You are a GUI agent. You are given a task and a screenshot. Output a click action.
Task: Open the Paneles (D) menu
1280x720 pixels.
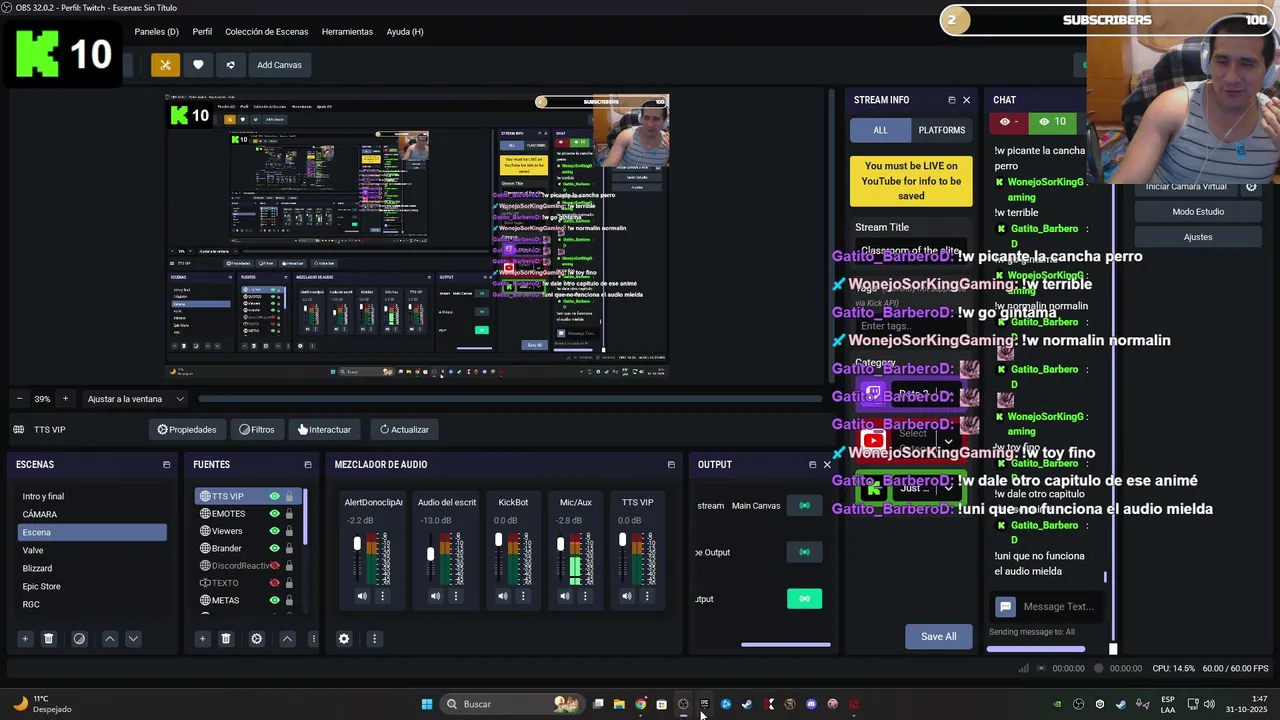(156, 32)
